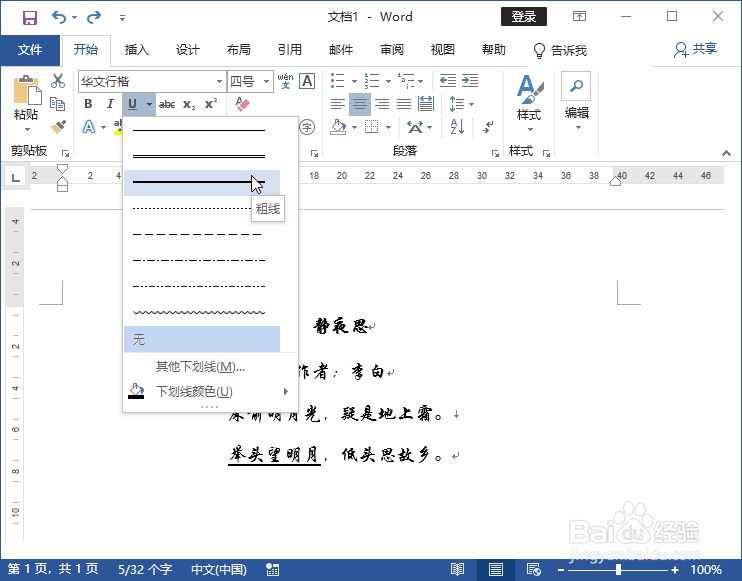
Task: Switch to Web Layout view in status bar
Action: click(x=533, y=569)
